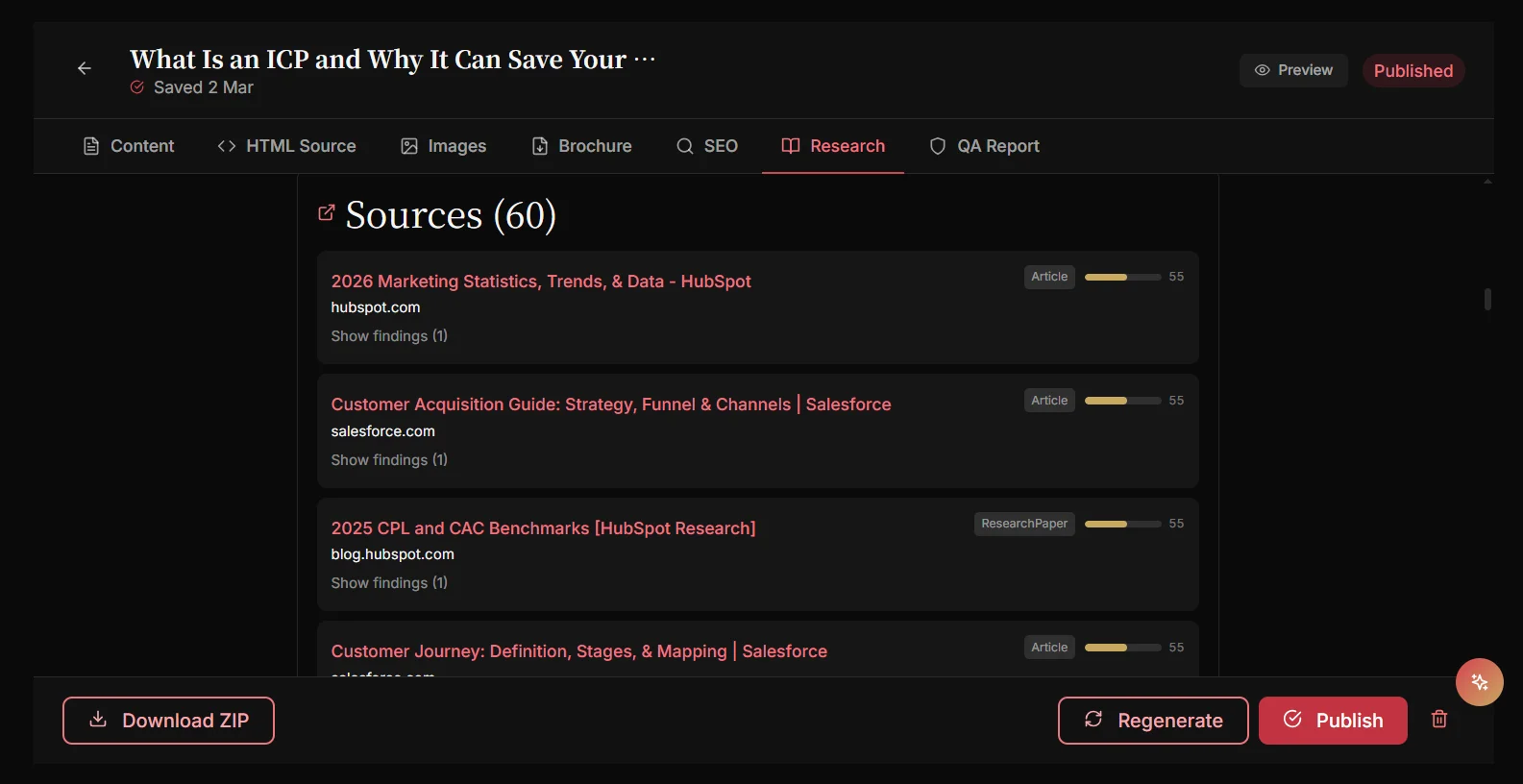Expand Show findings under salesforce.com
The image size is (1523, 784).
[x=389, y=460]
